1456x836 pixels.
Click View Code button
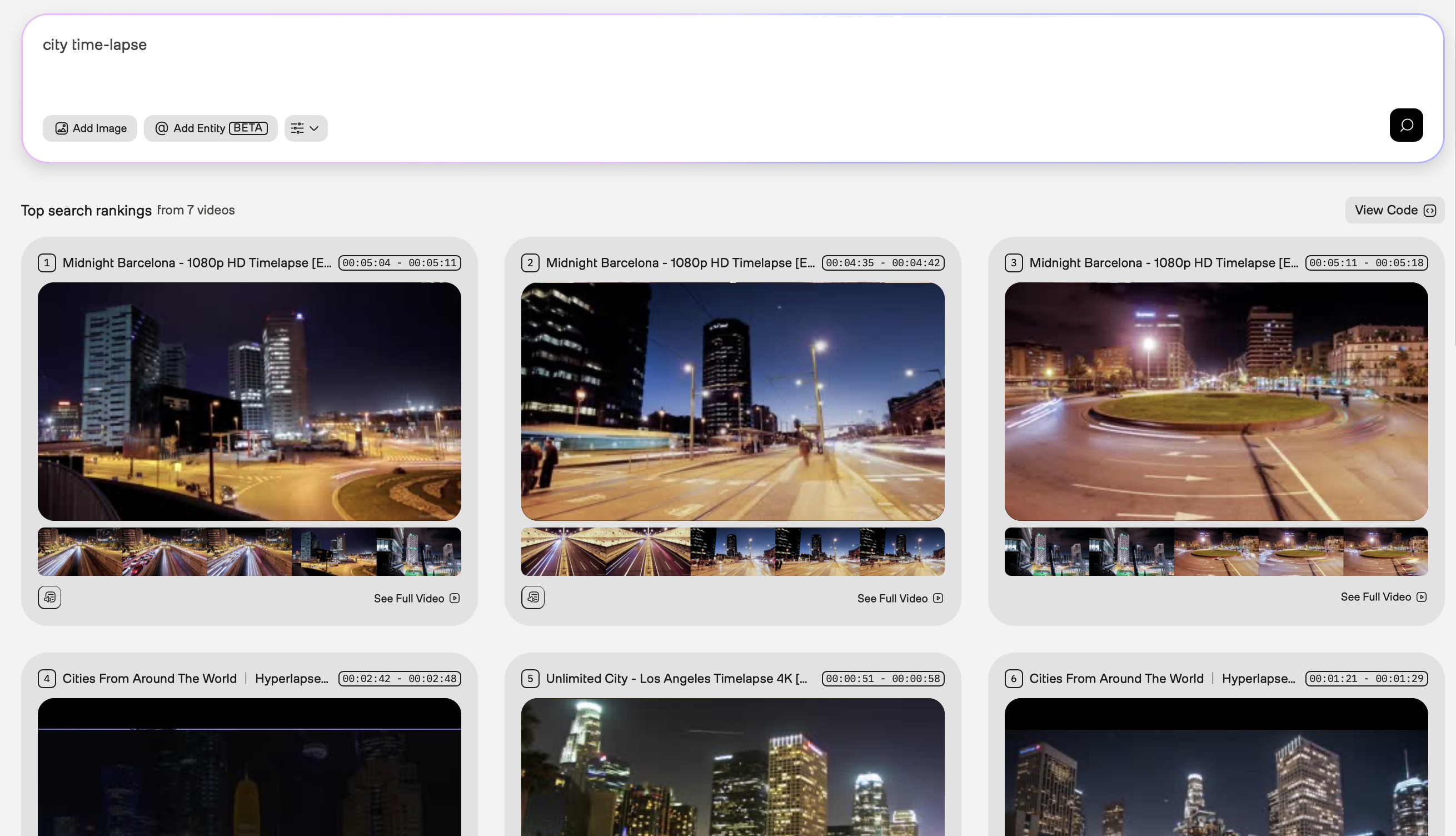(x=1394, y=210)
